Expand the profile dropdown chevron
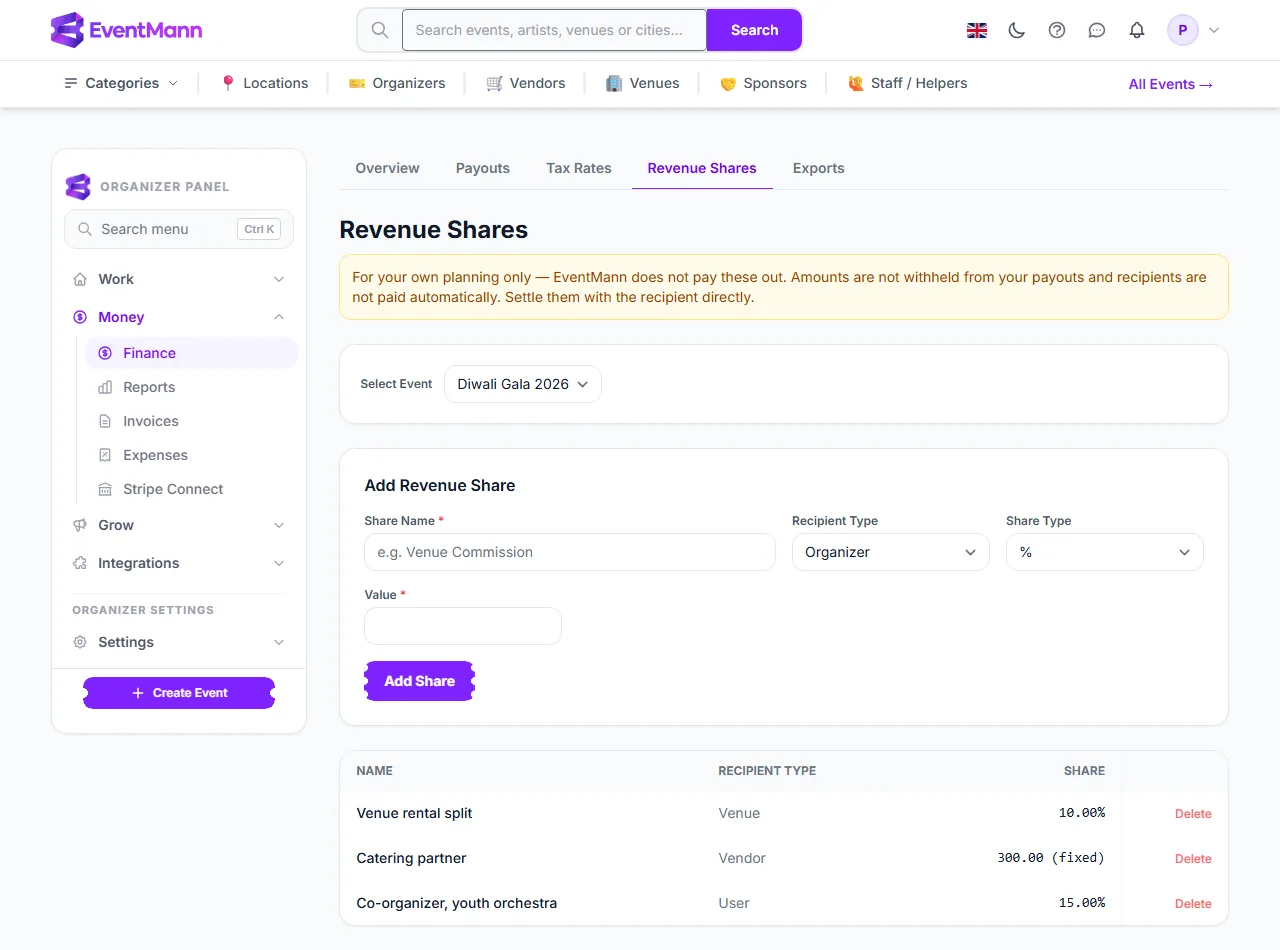Image resolution: width=1280 pixels, height=950 pixels. click(x=1214, y=30)
